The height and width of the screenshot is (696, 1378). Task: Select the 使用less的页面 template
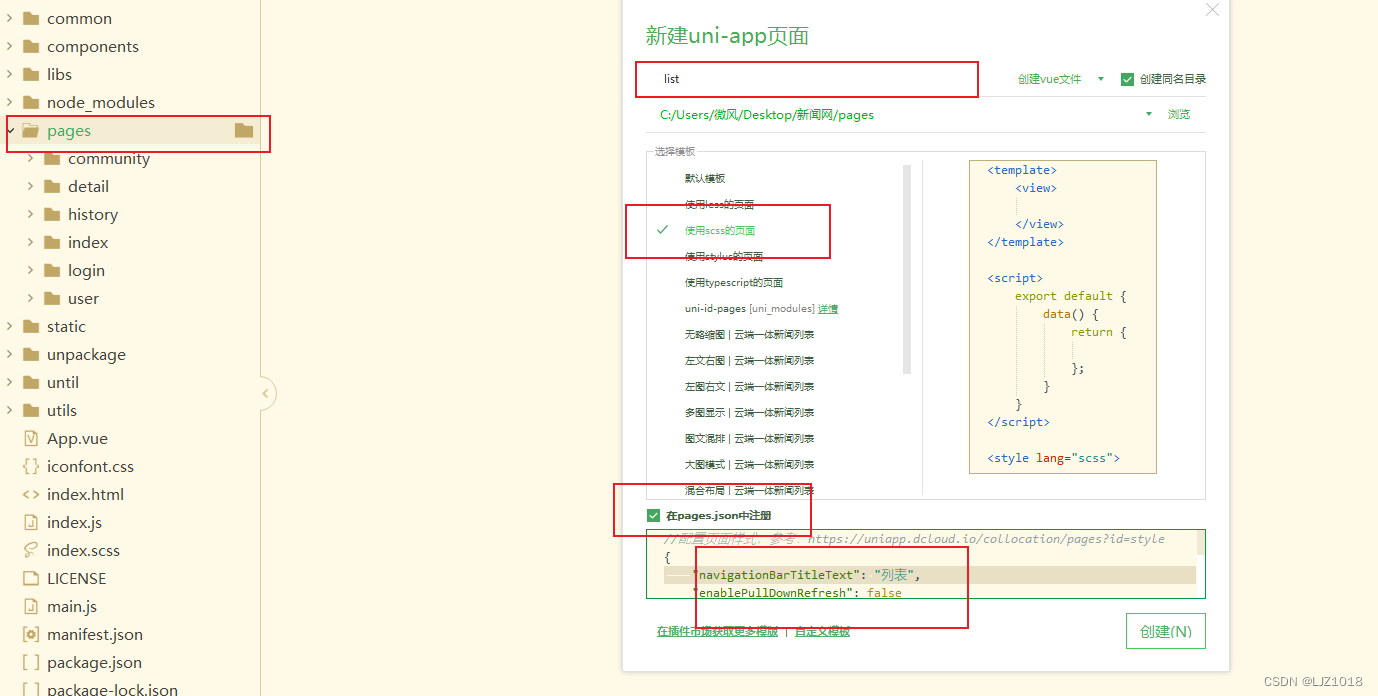pyautogui.click(x=719, y=204)
